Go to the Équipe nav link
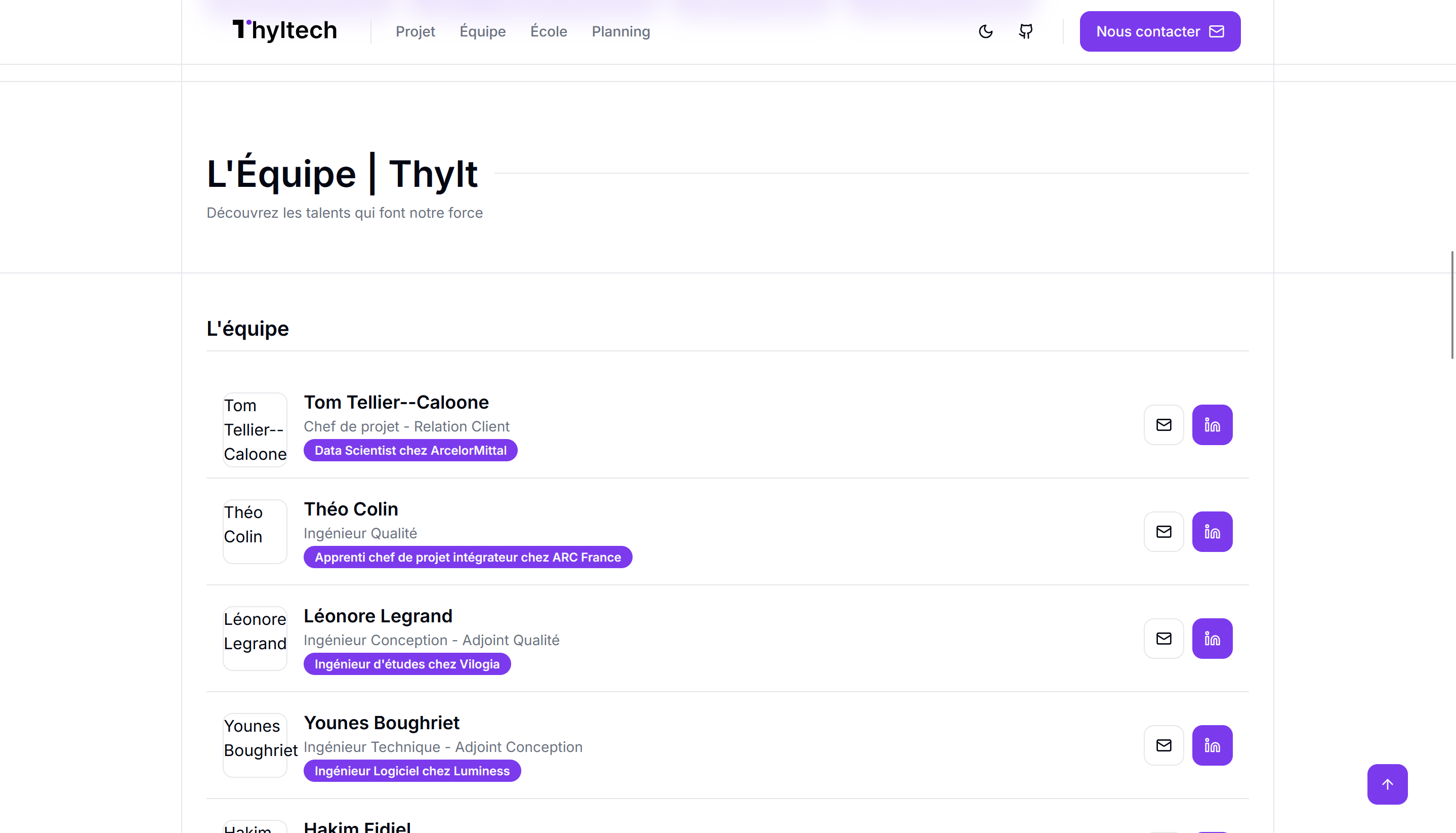Screen dimensions: 1456x833 (482, 31)
